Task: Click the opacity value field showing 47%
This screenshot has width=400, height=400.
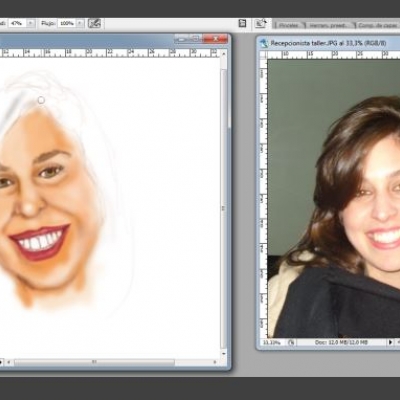Action: pos(17,23)
